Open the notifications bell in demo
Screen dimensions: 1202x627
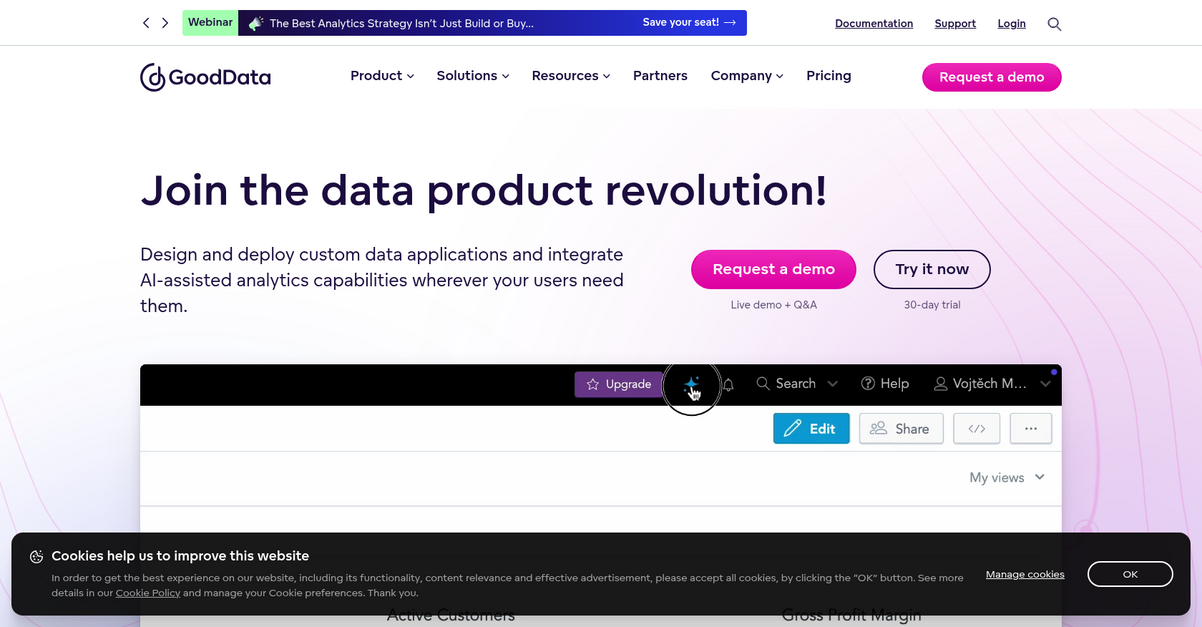(728, 384)
